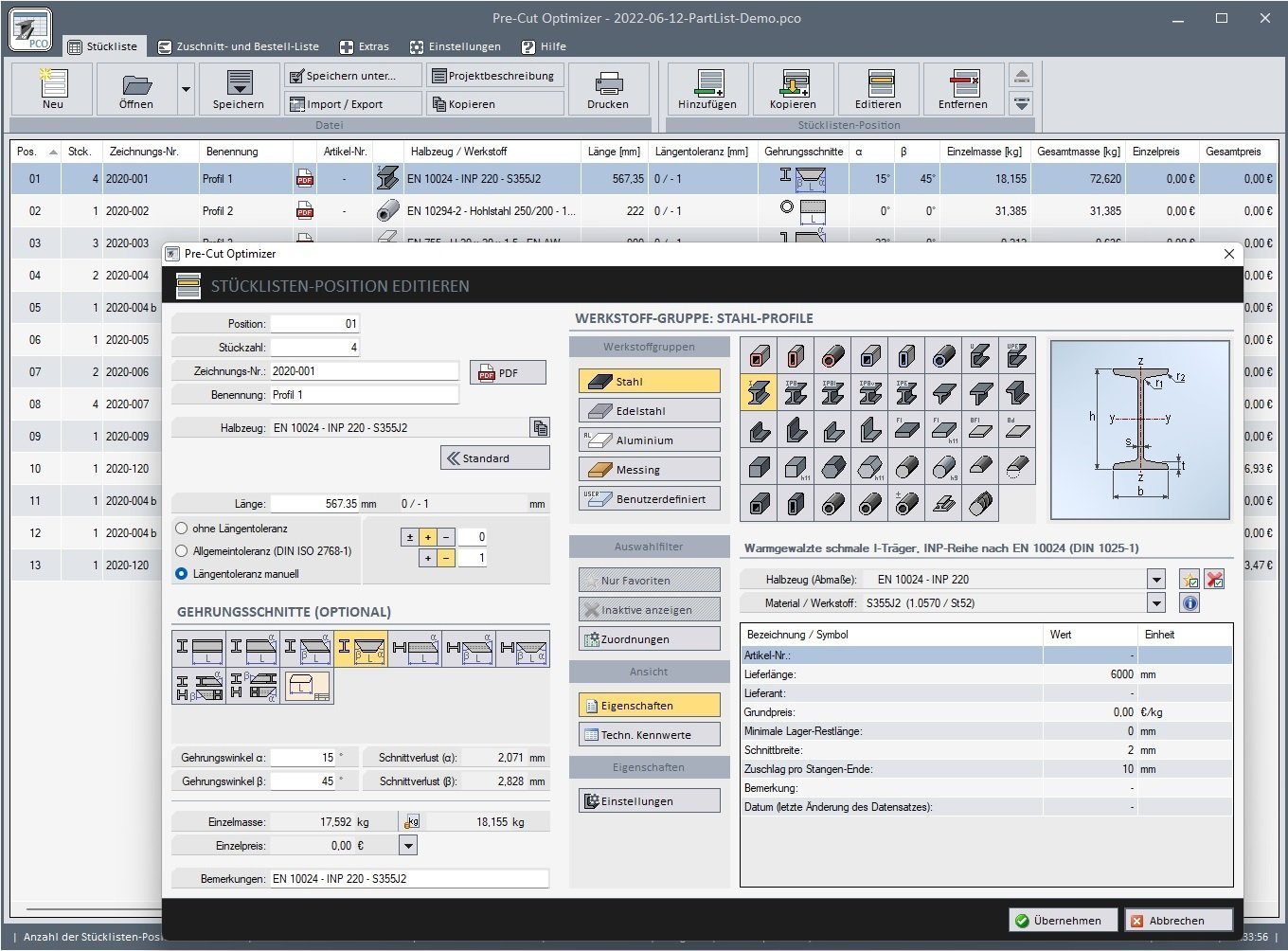This screenshot has height=951, width=1288.
Task: Sort by Pos. column header
Action: (35, 152)
